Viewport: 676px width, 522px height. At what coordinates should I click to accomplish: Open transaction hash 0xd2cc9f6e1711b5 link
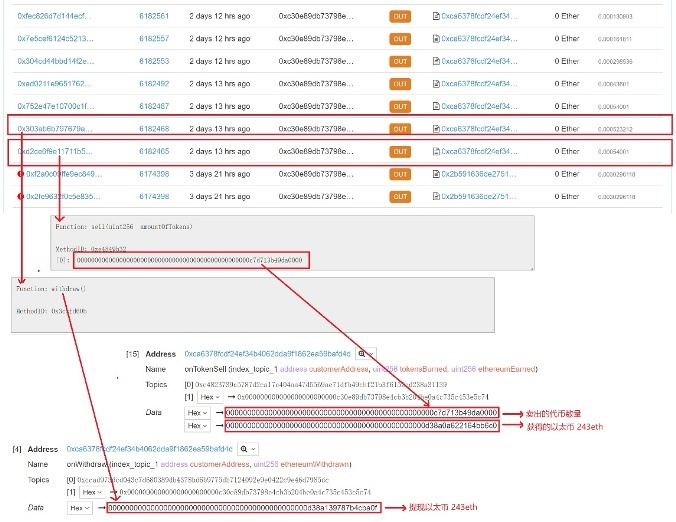56,150
